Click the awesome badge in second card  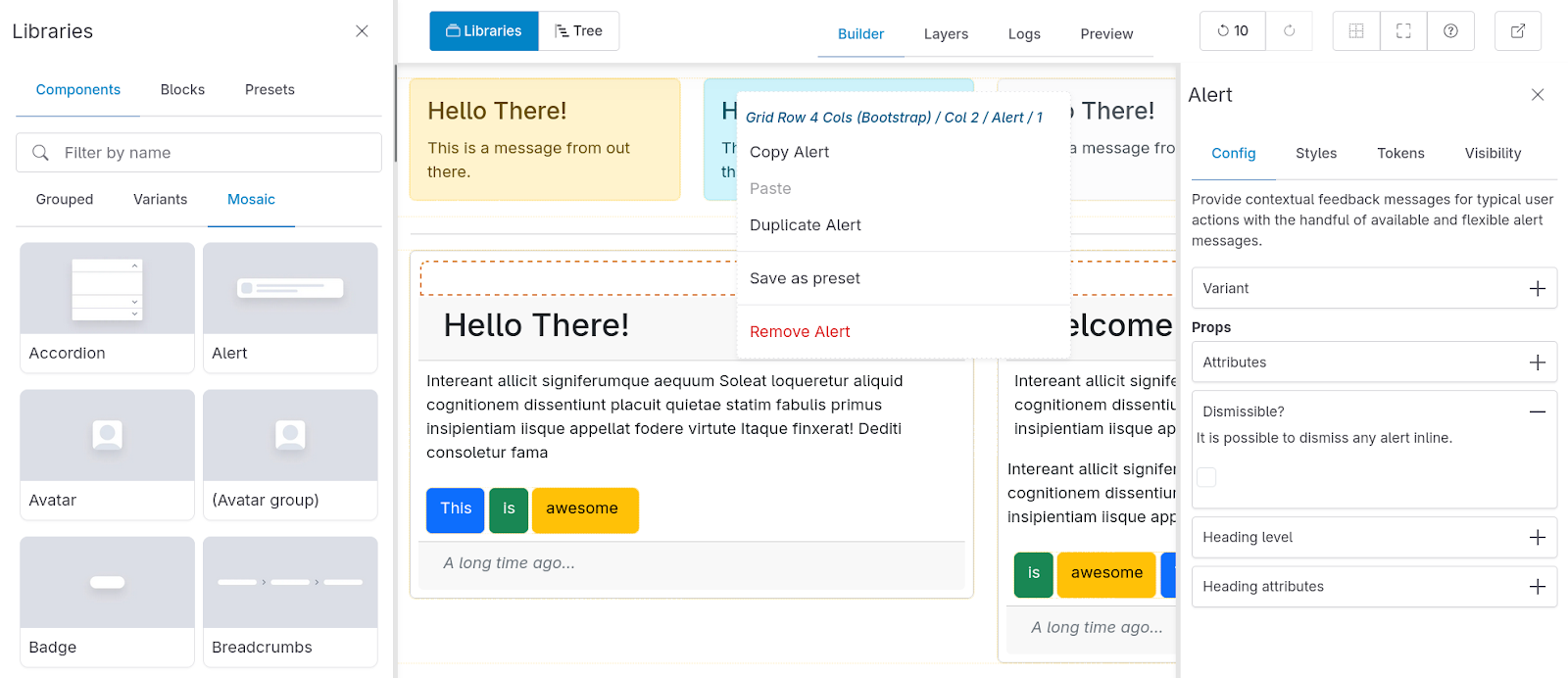1106,575
